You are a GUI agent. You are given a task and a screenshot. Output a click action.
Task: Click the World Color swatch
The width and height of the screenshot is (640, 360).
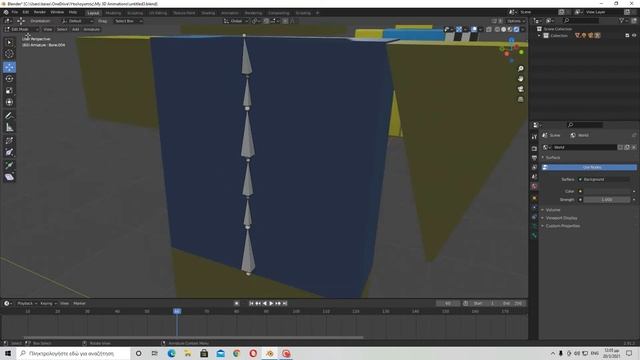pyautogui.click(x=607, y=191)
